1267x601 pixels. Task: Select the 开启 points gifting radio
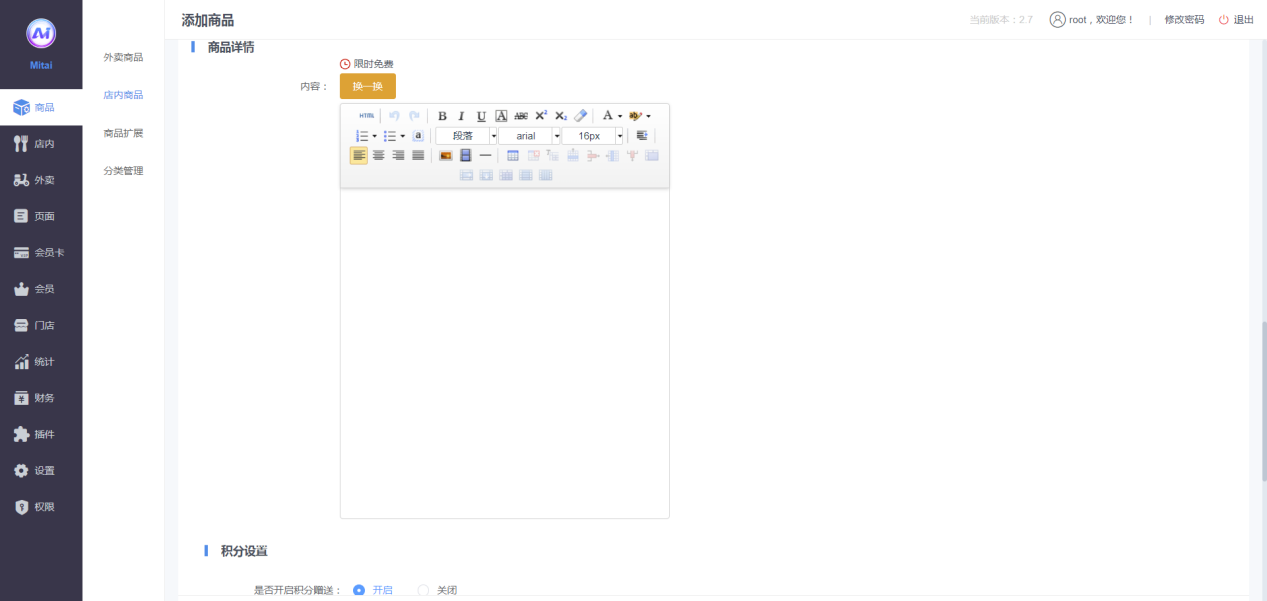[x=359, y=590]
